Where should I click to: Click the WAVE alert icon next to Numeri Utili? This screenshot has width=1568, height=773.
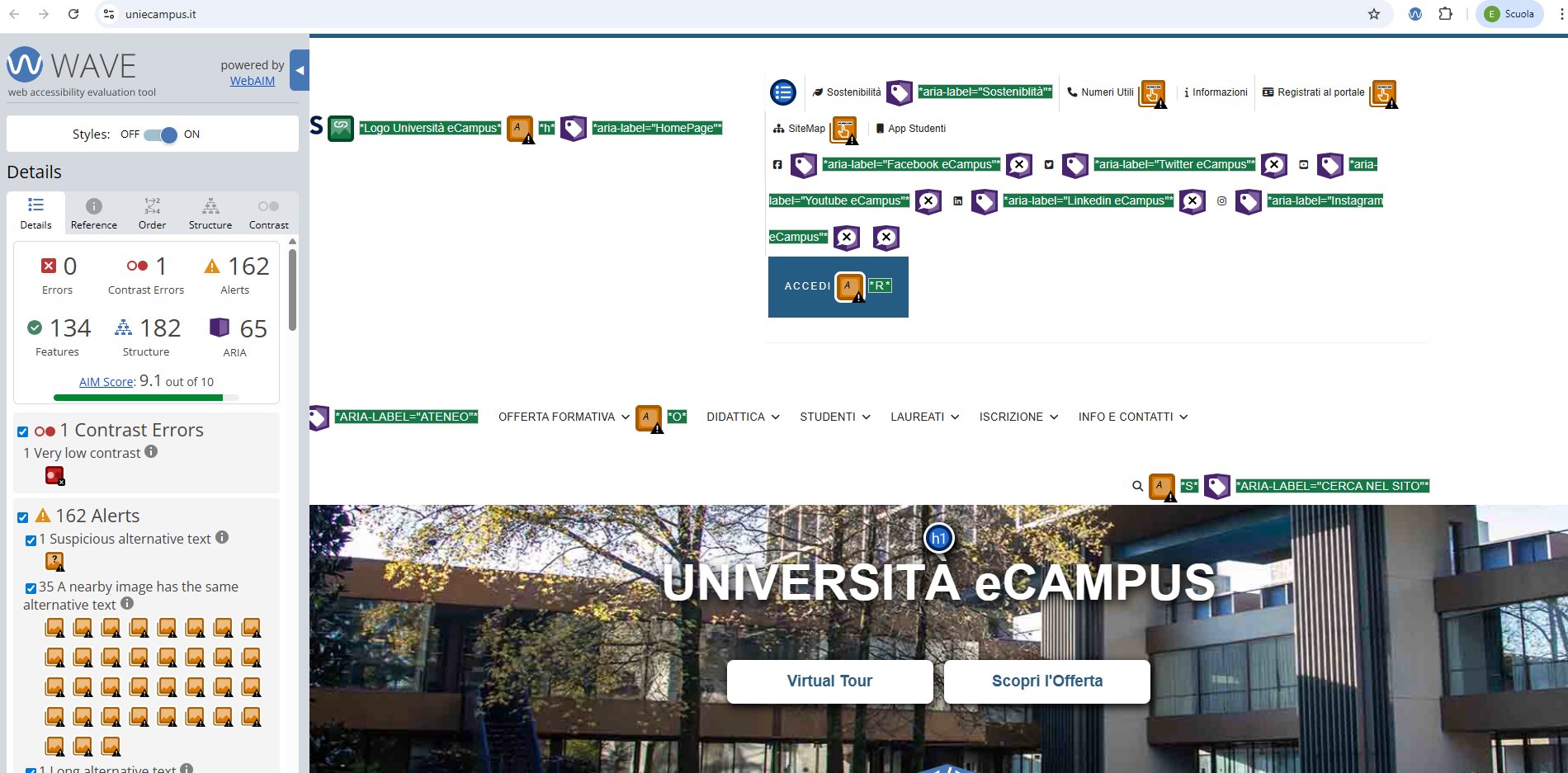[1153, 94]
